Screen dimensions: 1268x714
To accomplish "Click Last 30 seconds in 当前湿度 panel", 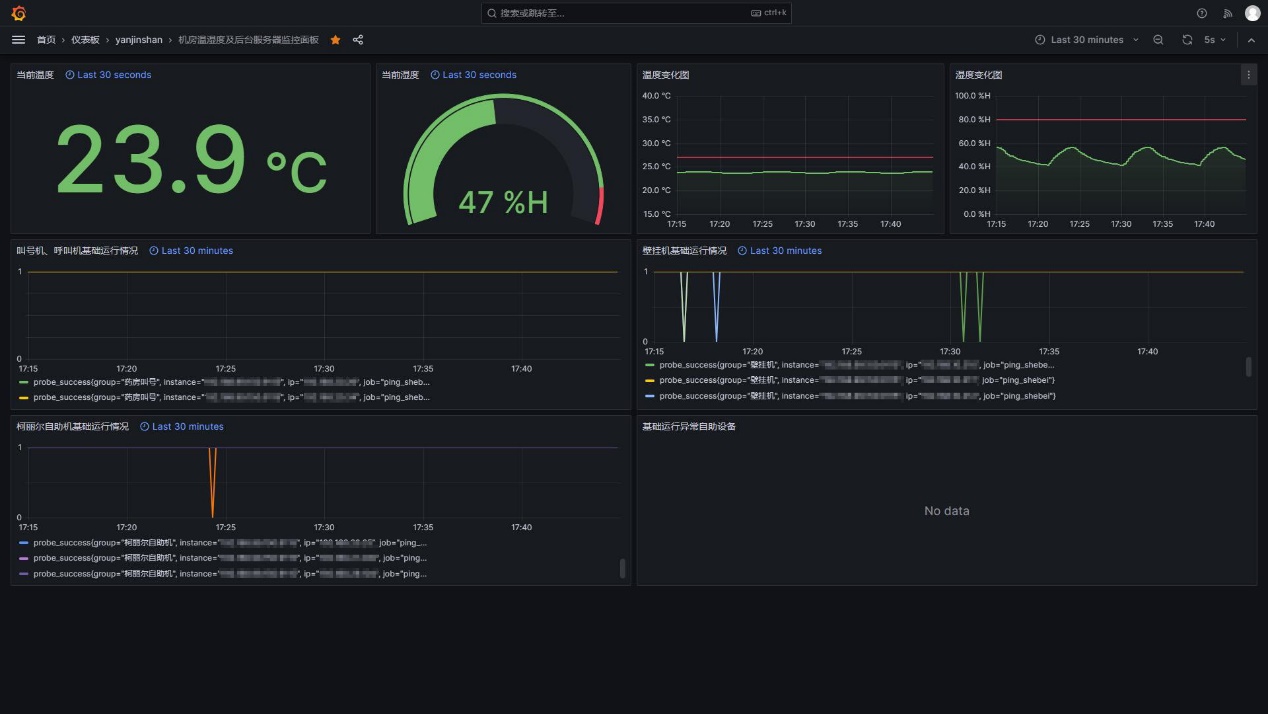I will (x=479, y=75).
